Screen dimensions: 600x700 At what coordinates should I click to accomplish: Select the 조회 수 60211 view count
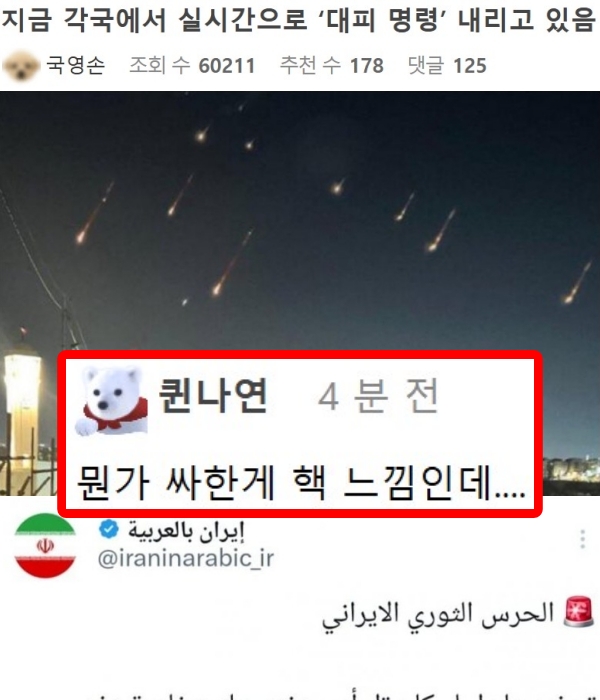(x=192, y=66)
